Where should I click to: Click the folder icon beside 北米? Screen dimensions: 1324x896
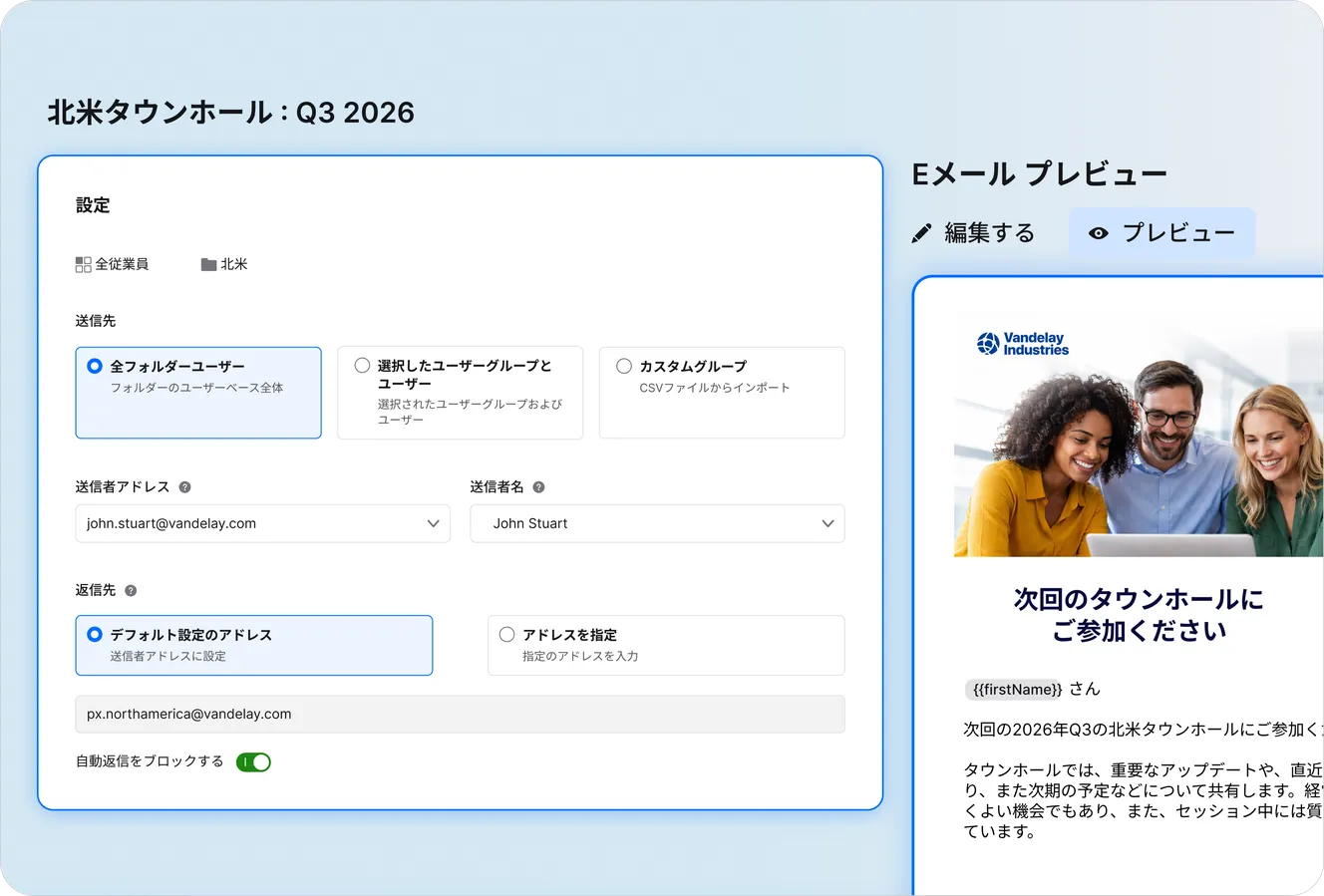click(208, 264)
